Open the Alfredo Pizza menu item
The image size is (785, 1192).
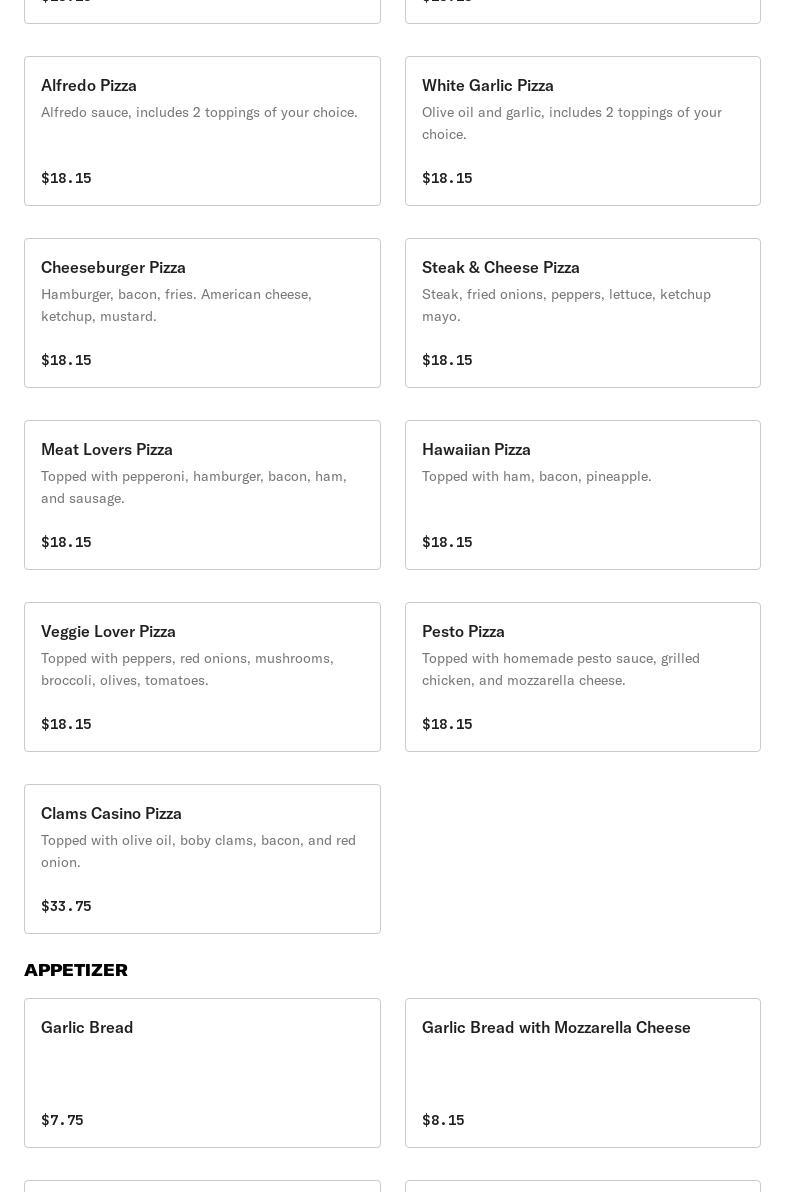point(202,131)
